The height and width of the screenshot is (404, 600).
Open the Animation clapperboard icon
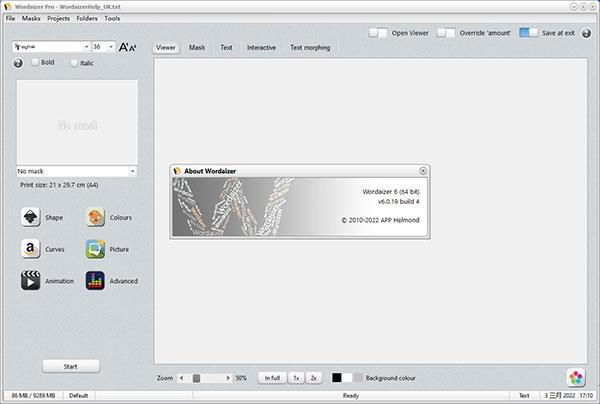tap(30, 280)
